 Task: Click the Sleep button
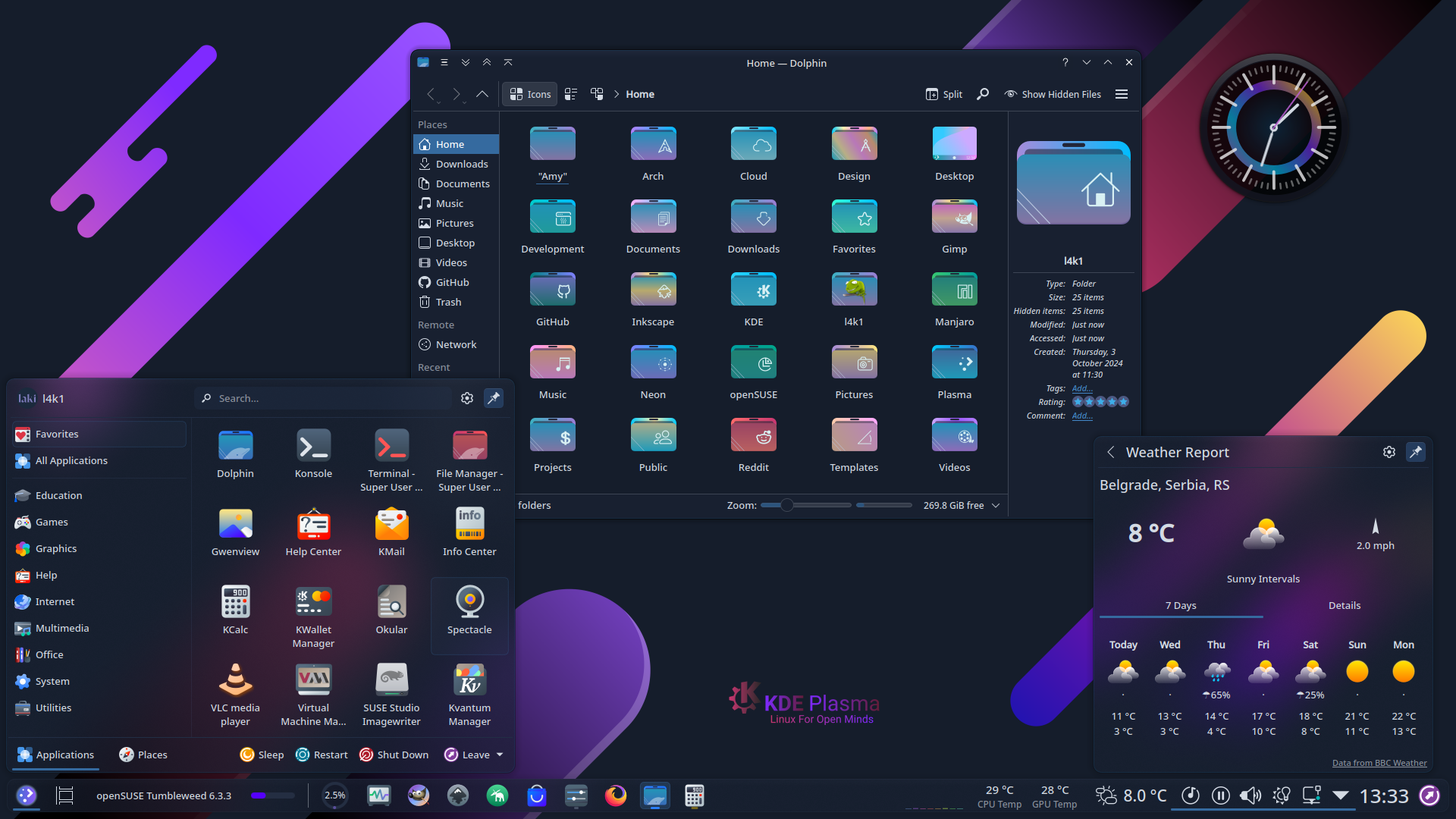click(262, 755)
